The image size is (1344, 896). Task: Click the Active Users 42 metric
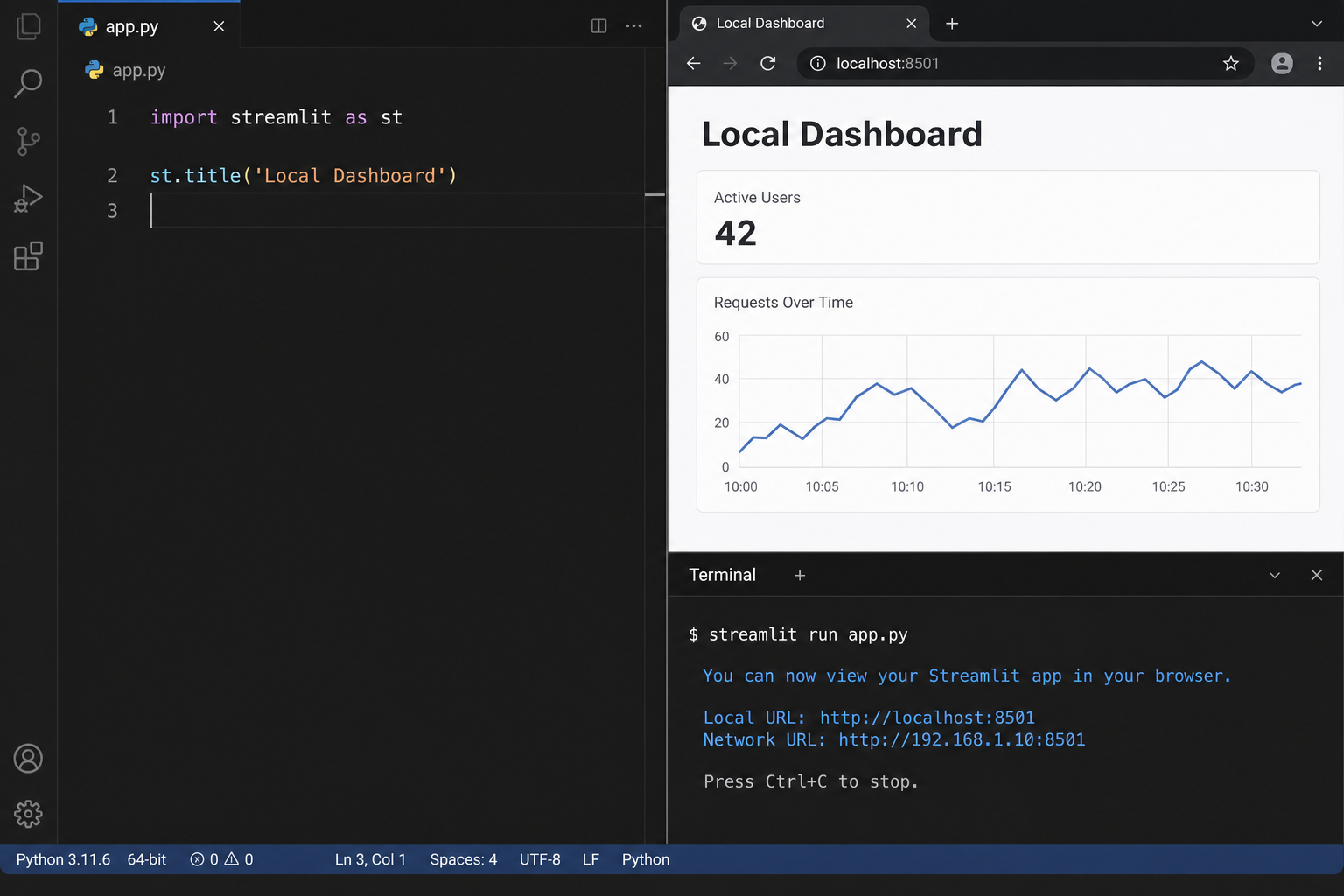point(1008,217)
